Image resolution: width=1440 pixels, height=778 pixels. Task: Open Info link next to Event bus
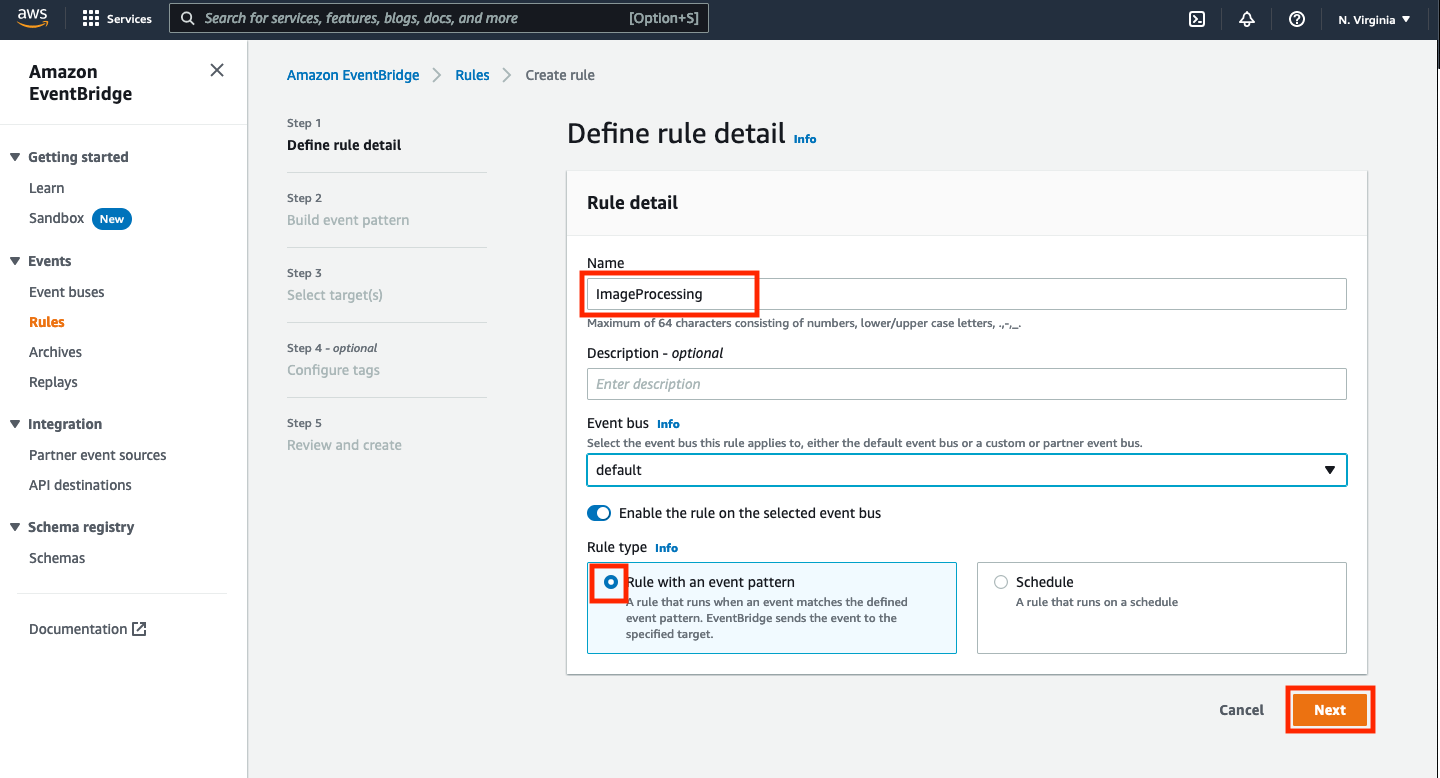(668, 424)
